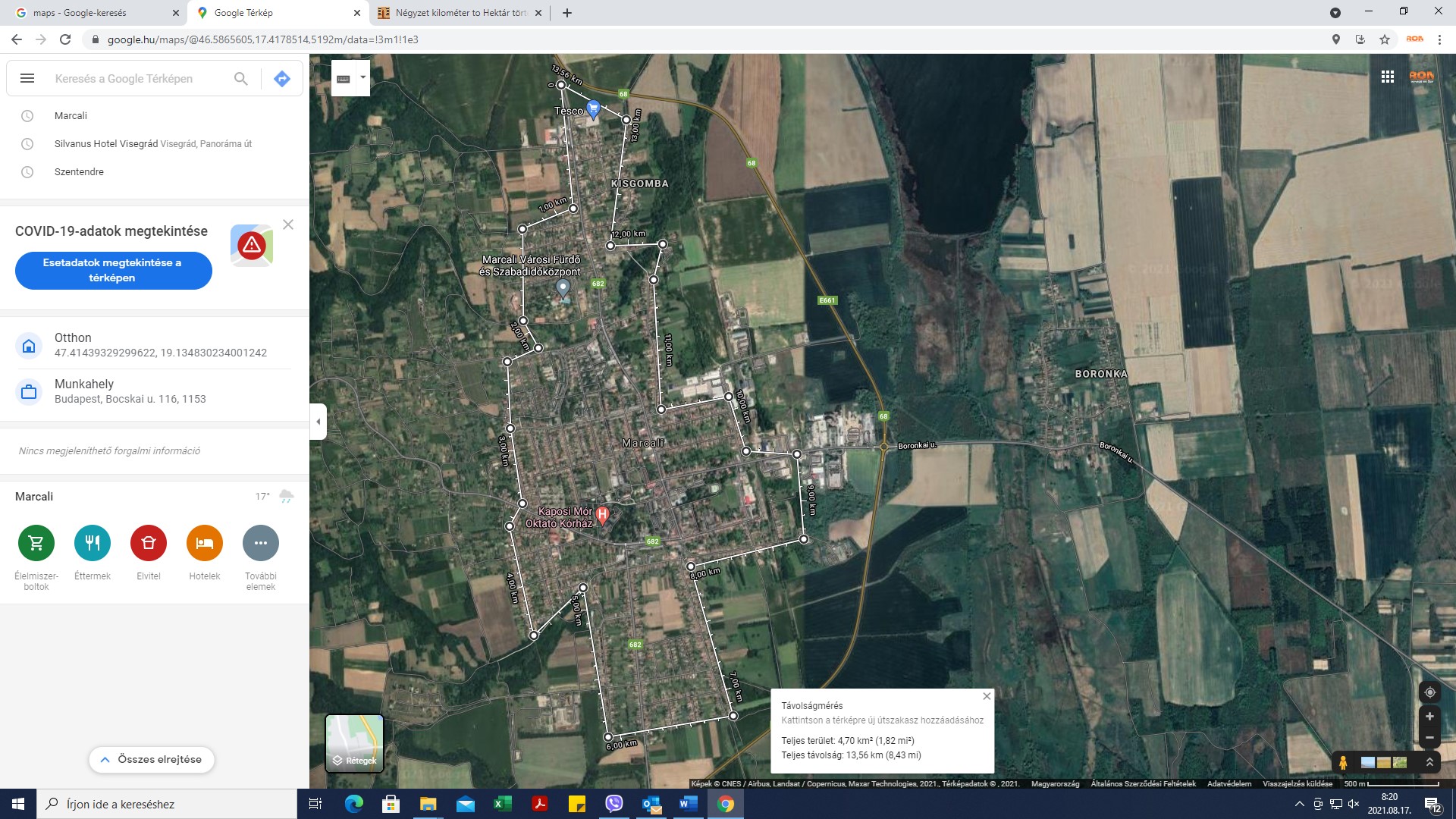Click the search magnifier icon
Image resolution: width=1456 pixels, height=819 pixels.
pos(240,78)
